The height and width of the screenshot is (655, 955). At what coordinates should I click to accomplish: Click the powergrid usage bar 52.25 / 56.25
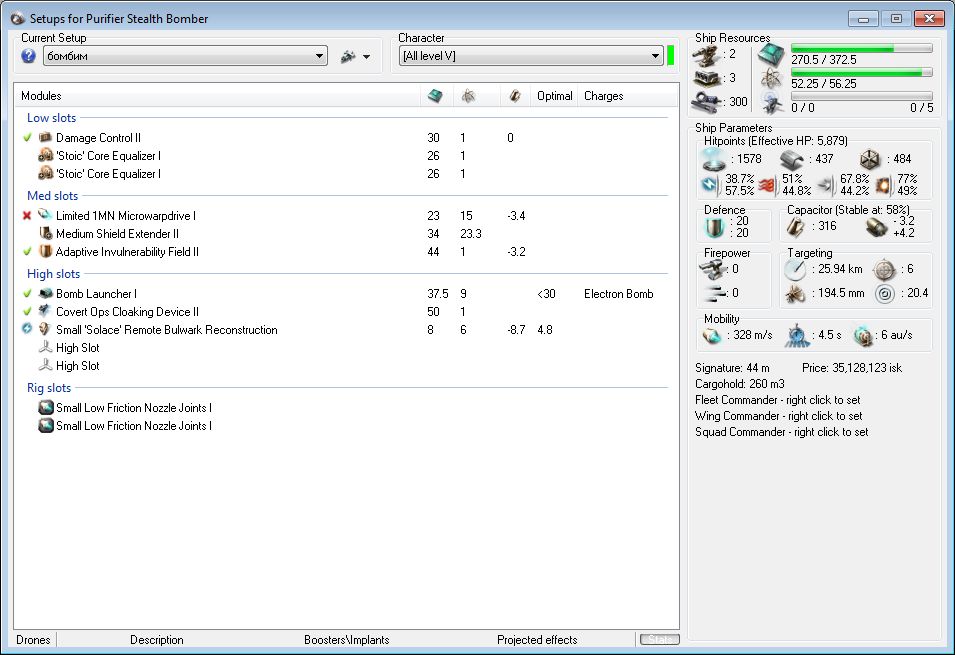(x=861, y=73)
